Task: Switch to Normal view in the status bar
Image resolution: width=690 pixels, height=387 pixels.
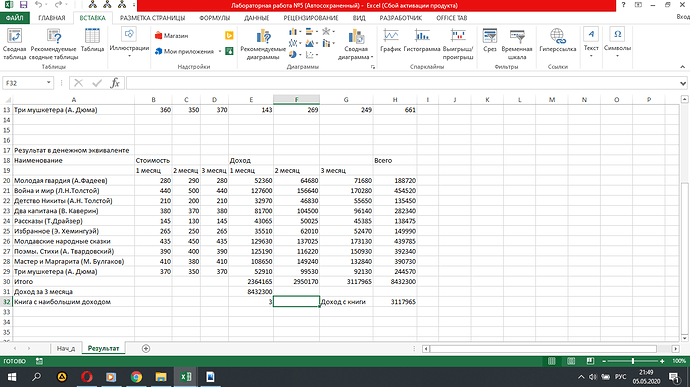Action: (551, 361)
